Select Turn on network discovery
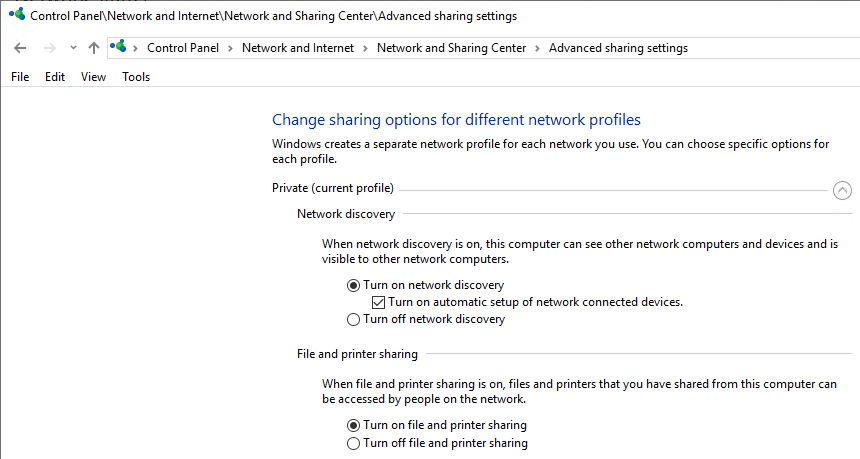The height and width of the screenshot is (459, 860). 353,285
